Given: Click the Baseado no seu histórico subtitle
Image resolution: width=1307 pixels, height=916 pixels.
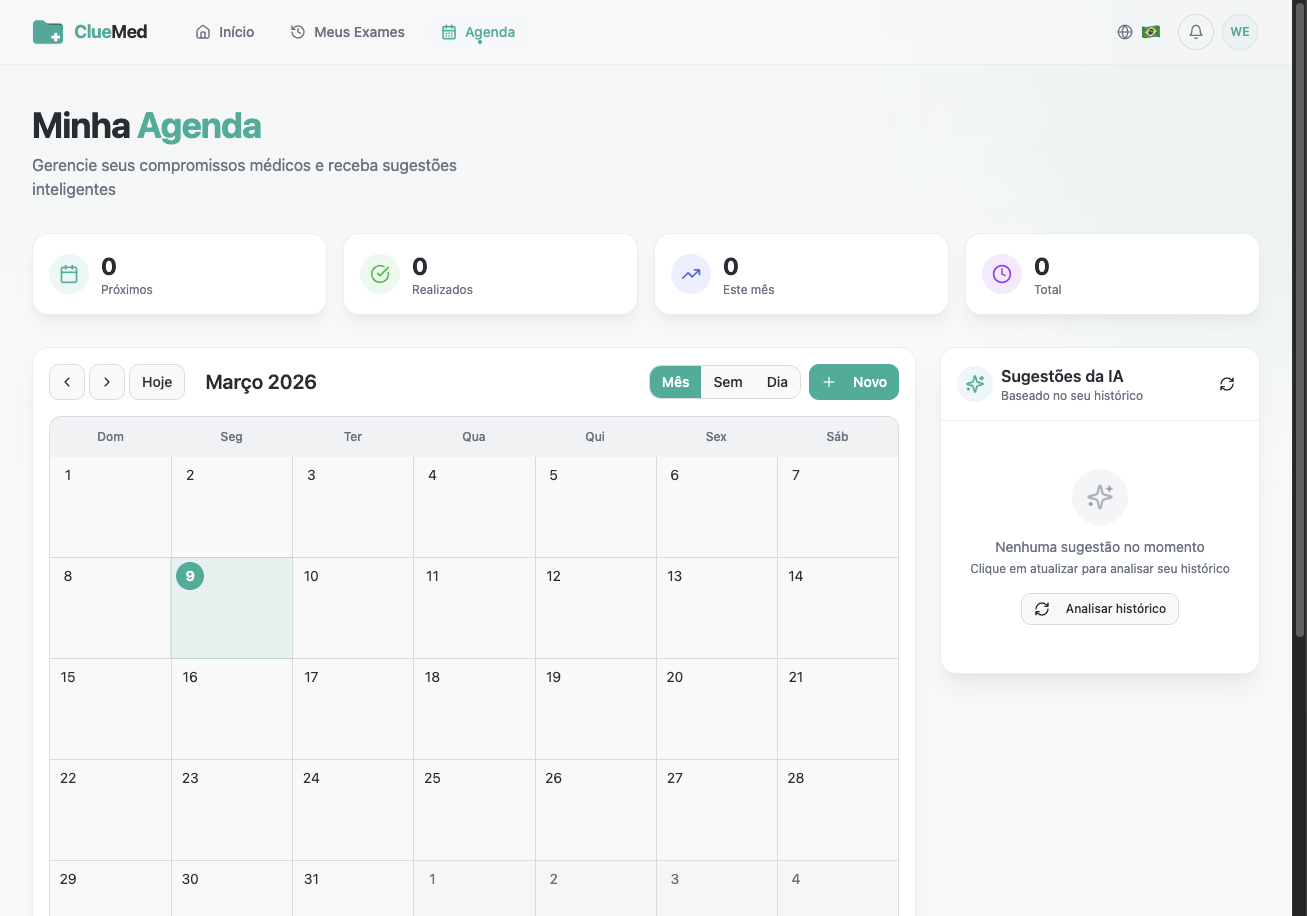Looking at the screenshot, I should [x=1072, y=396].
